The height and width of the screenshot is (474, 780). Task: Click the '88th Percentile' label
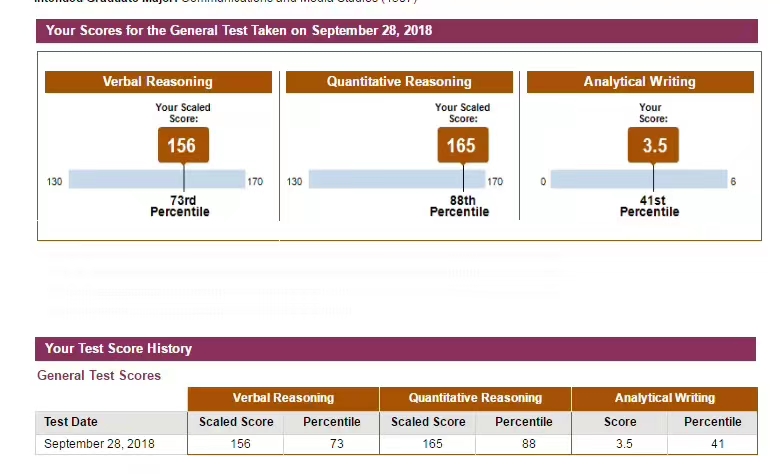click(460, 206)
